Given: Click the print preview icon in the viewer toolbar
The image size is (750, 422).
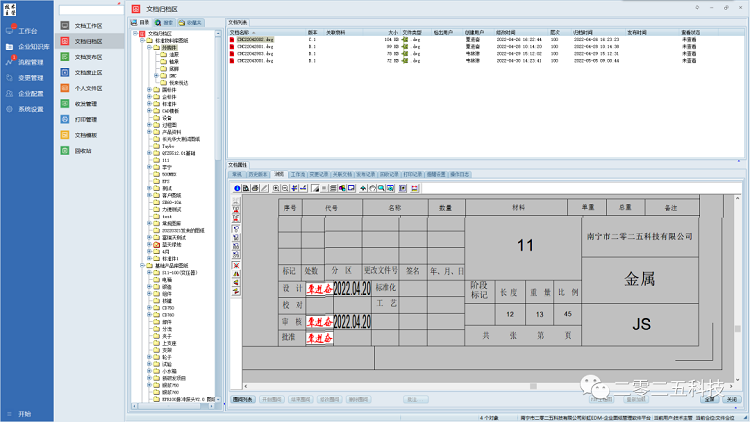Looking at the screenshot, I should click(246, 189).
